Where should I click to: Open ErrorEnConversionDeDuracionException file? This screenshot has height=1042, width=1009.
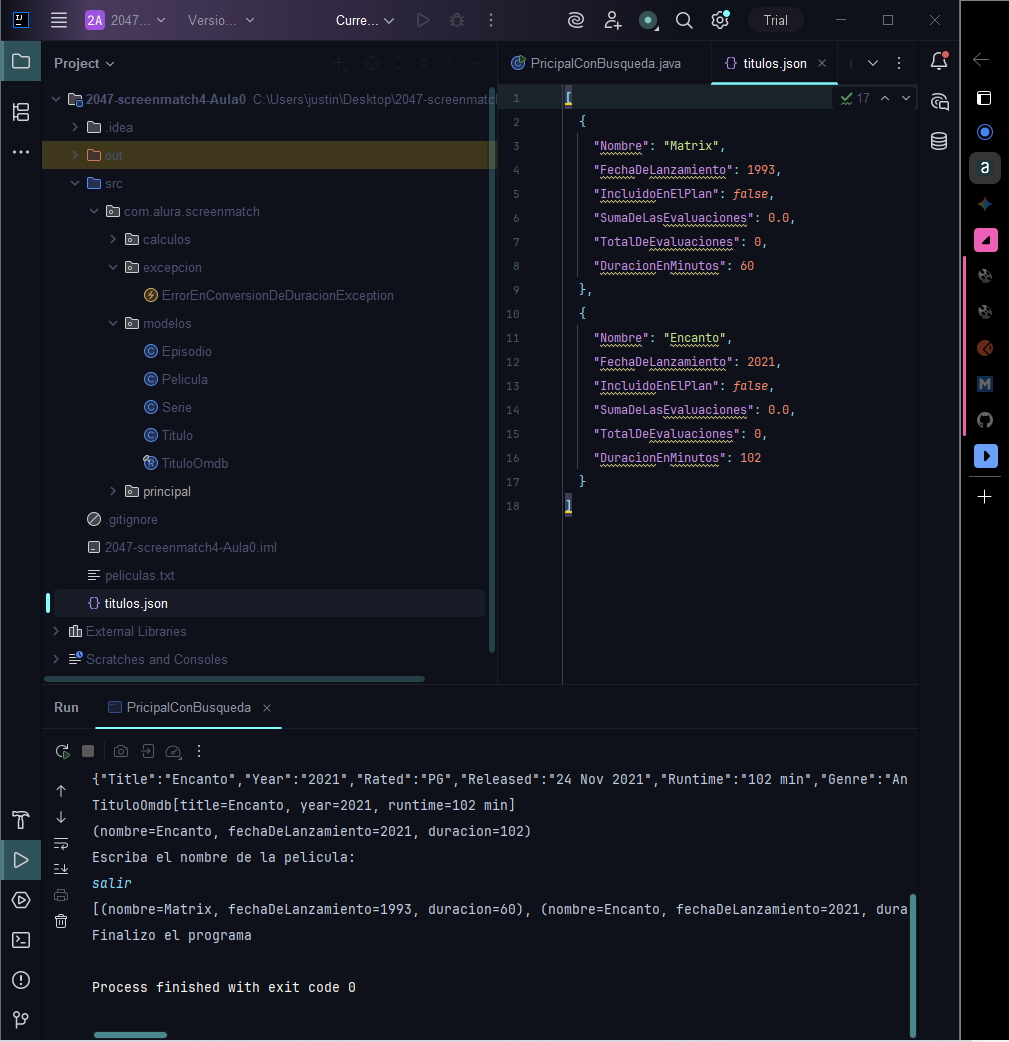pos(269,295)
